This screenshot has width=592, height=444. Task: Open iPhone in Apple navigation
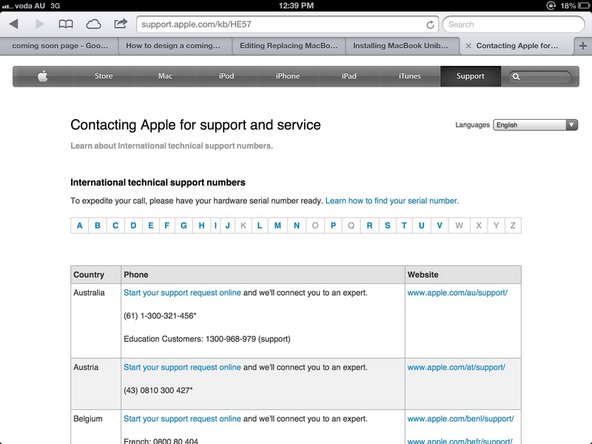[287, 76]
